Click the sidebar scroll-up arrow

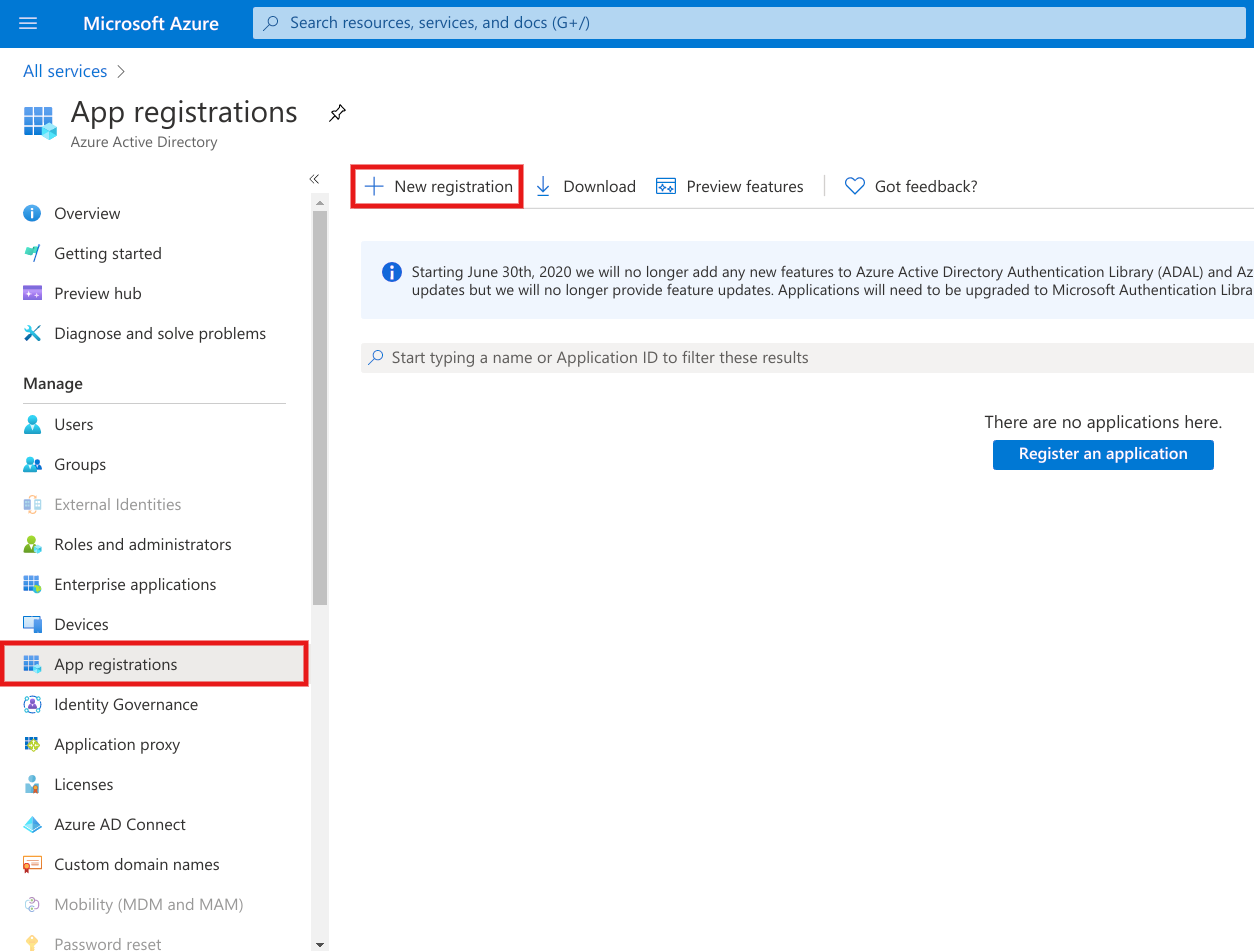point(320,203)
